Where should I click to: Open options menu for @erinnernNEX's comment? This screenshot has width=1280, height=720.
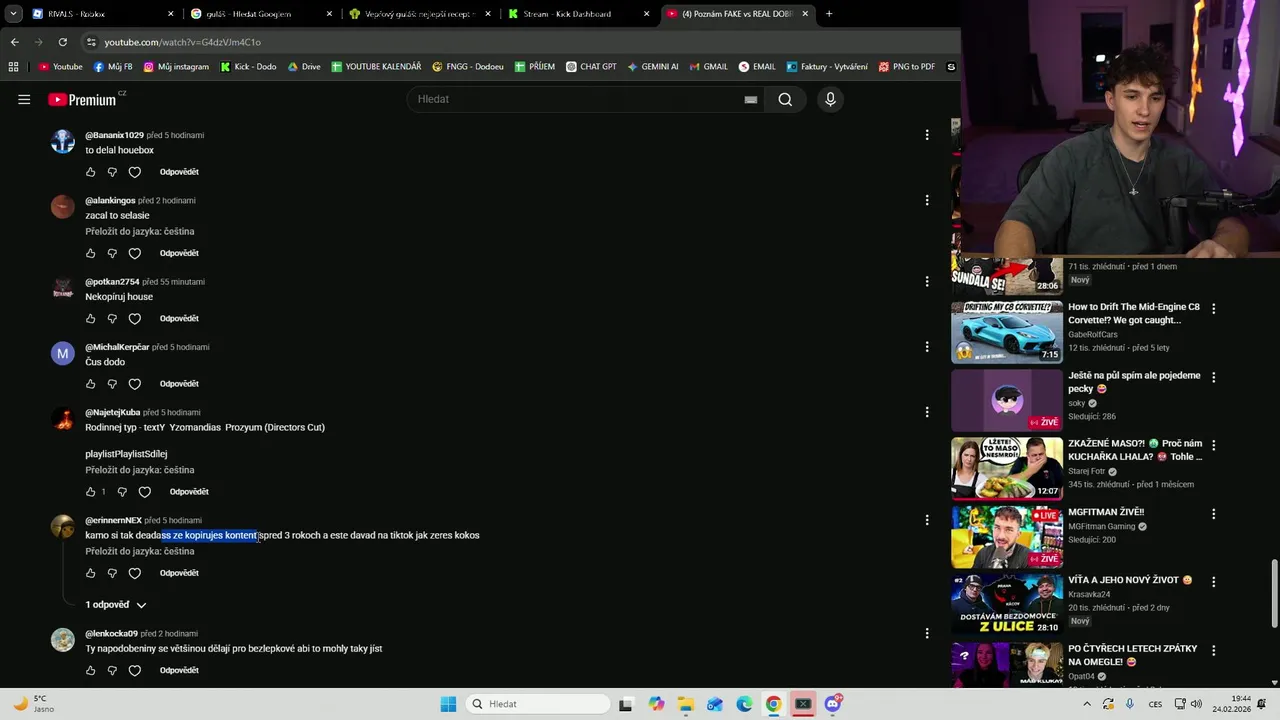click(927, 520)
